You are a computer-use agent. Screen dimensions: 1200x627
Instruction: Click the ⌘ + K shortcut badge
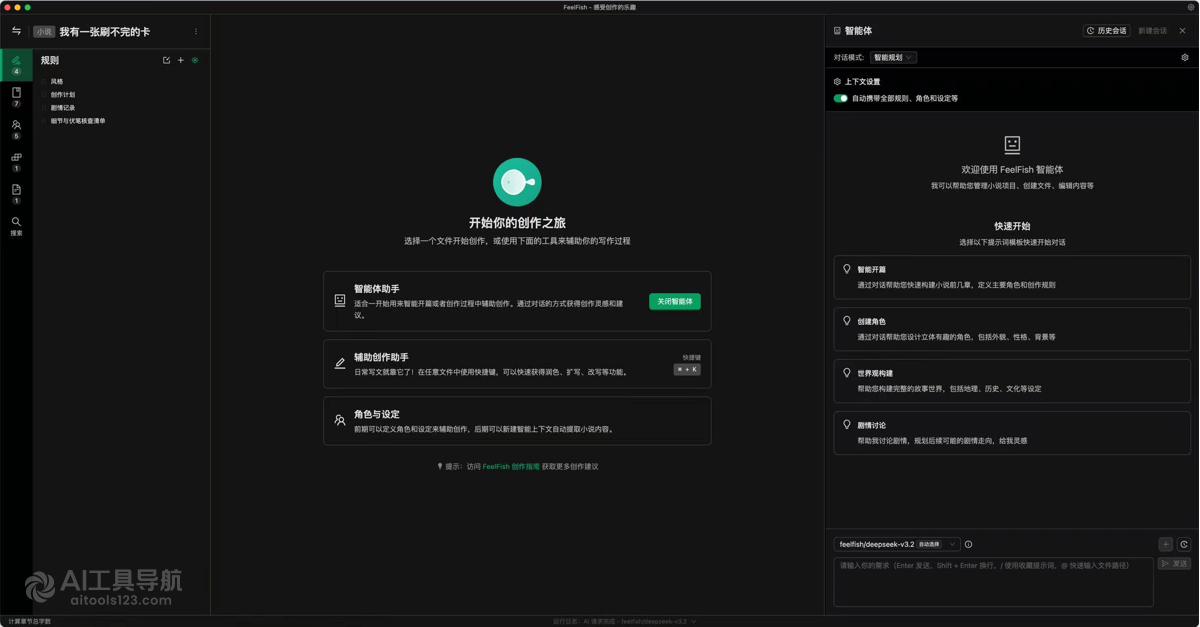point(687,370)
